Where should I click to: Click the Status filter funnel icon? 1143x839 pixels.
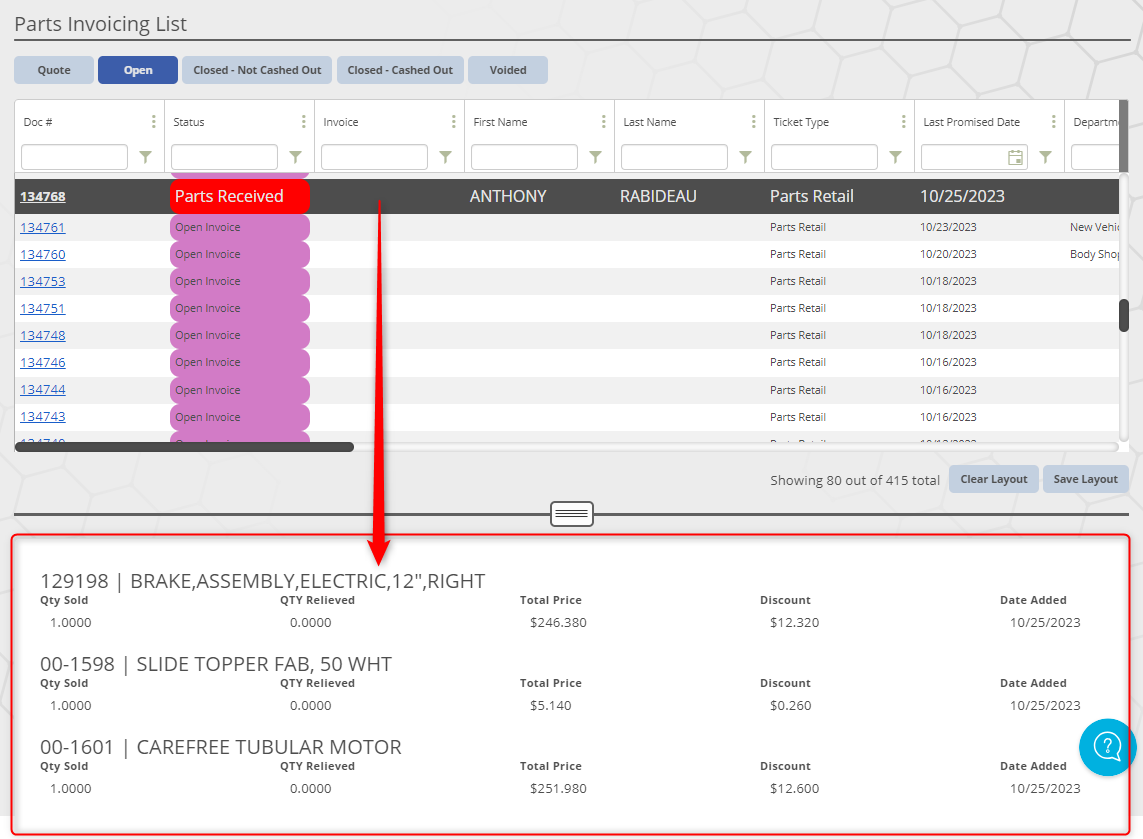pyautogui.click(x=295, y=157)
